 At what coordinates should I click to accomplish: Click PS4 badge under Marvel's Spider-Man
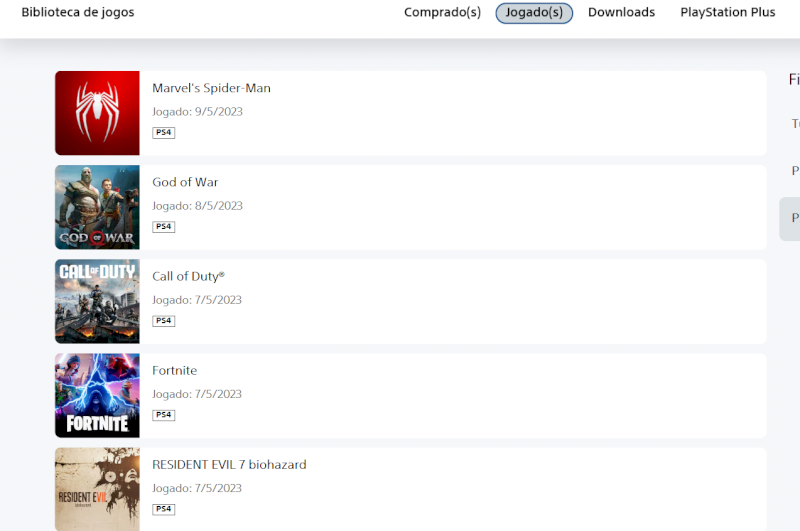coord(164,133)
